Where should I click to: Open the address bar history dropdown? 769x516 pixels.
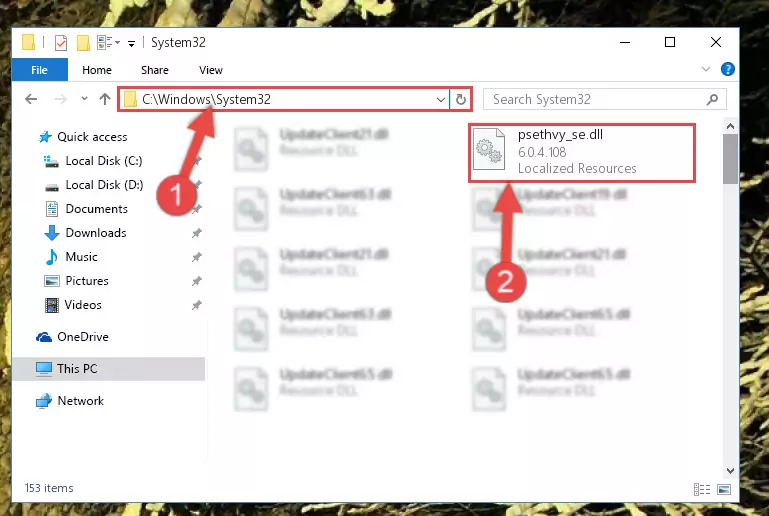(x=440, y=100)
